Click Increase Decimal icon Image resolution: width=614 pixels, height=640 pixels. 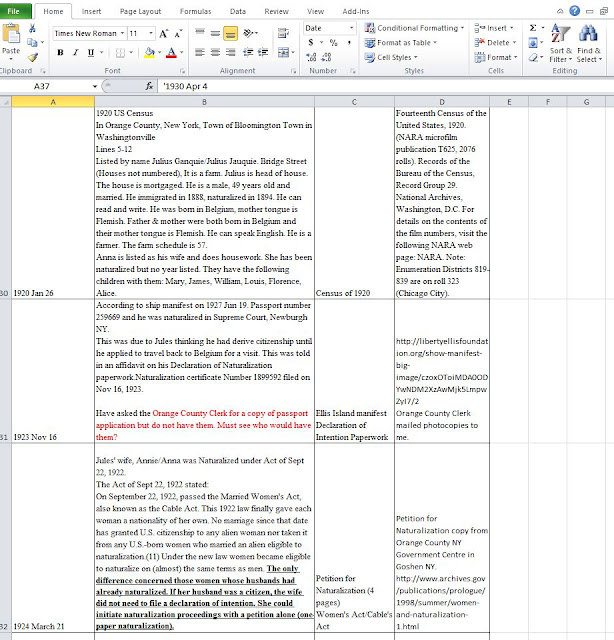click(x=311, y=57)
